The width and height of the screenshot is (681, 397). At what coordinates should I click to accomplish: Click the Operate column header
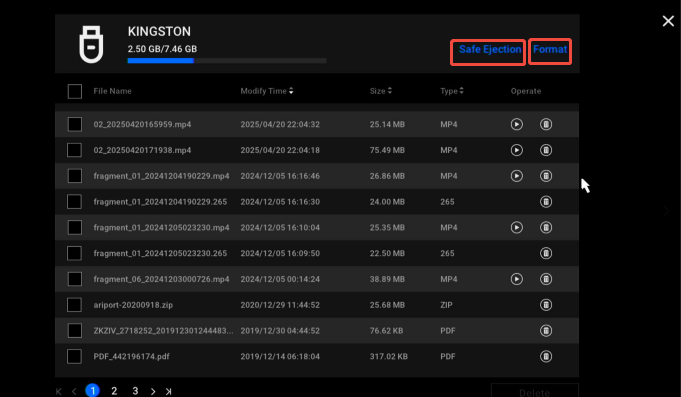tap(526, 91)
